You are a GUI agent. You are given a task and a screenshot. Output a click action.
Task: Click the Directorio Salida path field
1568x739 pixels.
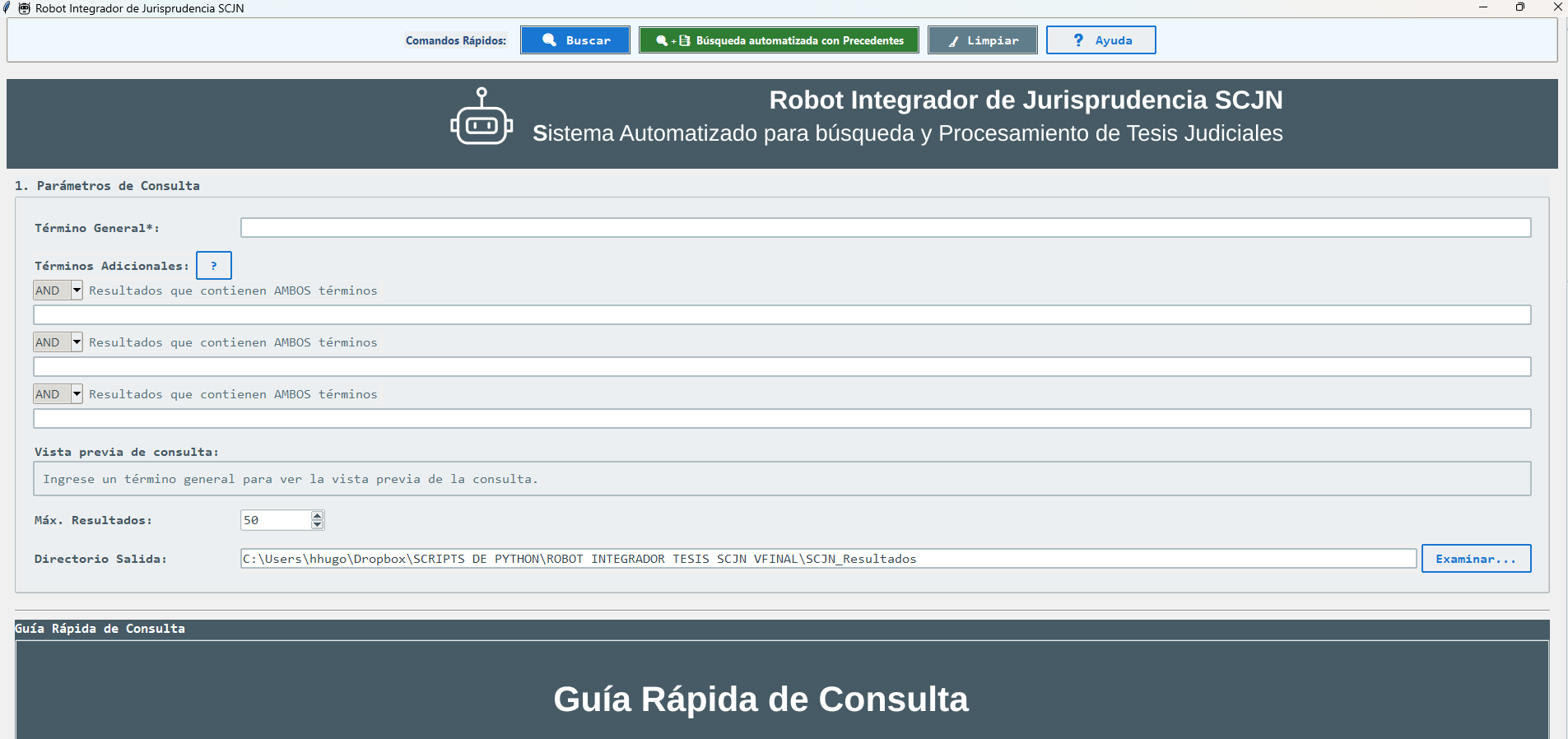click(828, 559)
